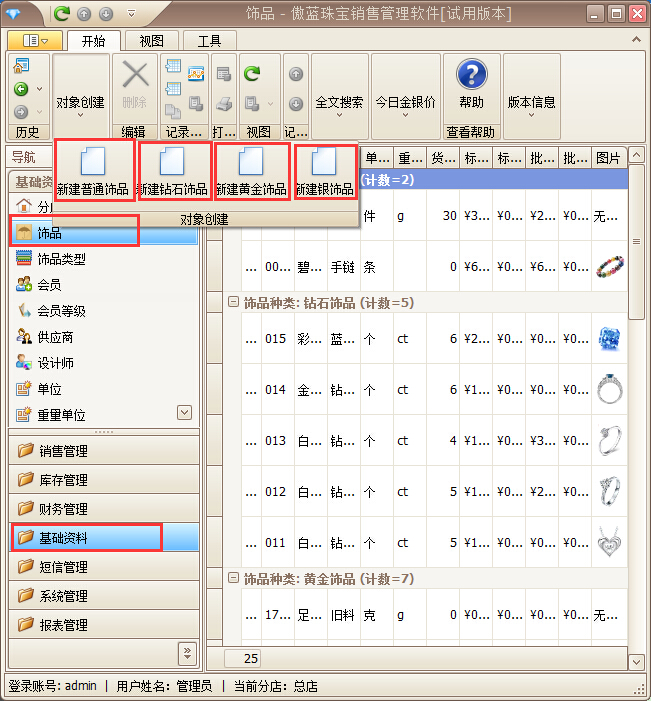The width and height of the screenshot is (651, 701).
Task: Click the blue gemstone product thumbnail
Action: (609, 339)
